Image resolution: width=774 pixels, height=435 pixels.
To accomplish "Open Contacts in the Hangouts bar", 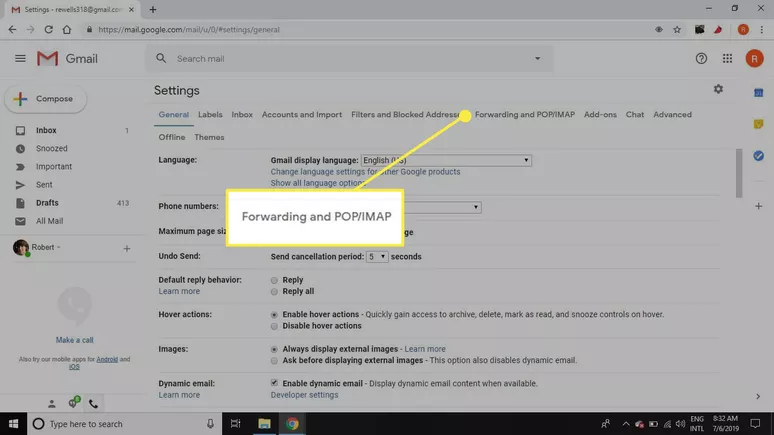I will pos(51,404).
